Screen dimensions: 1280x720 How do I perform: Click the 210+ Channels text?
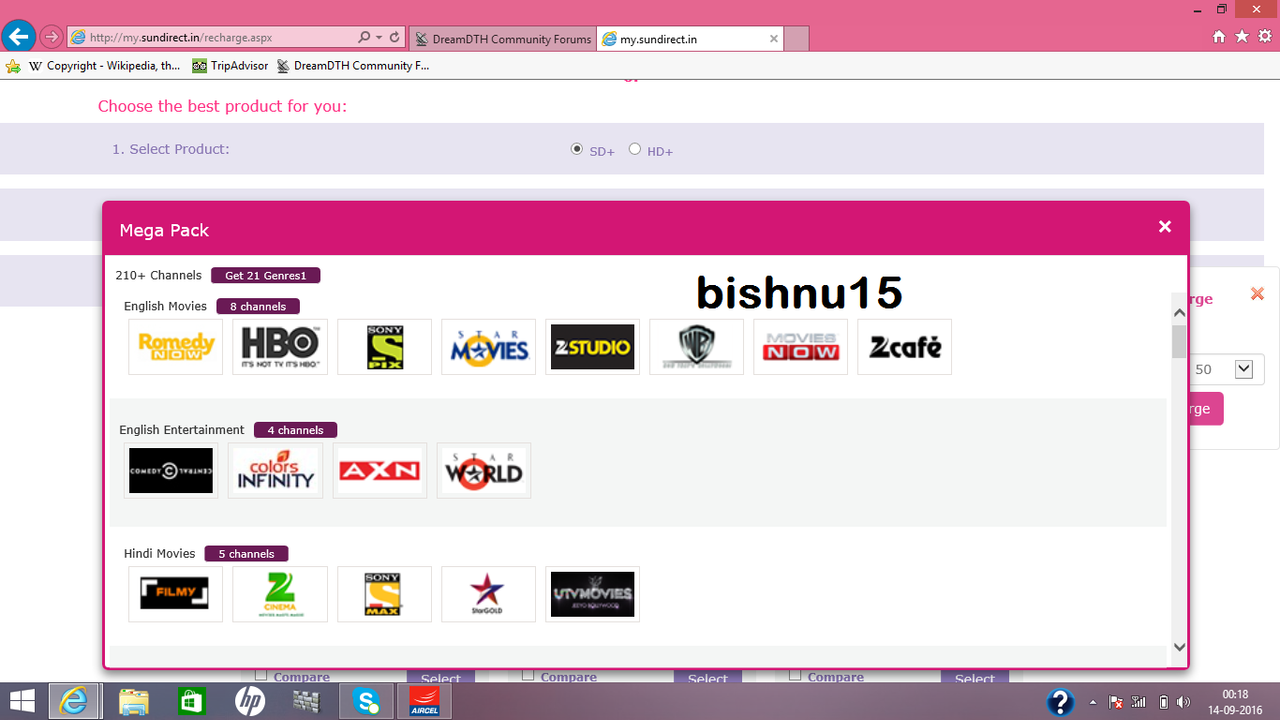point(158,275)
